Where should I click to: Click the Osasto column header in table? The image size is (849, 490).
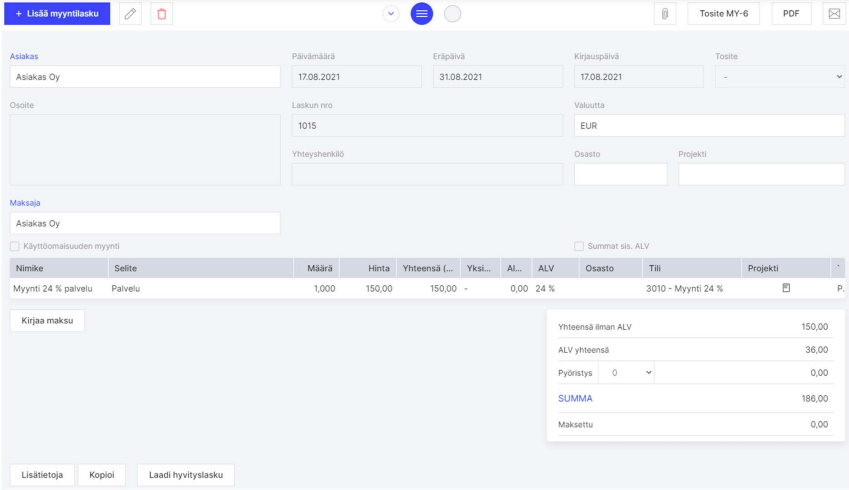pyautogui.click(x=611, y=268)
